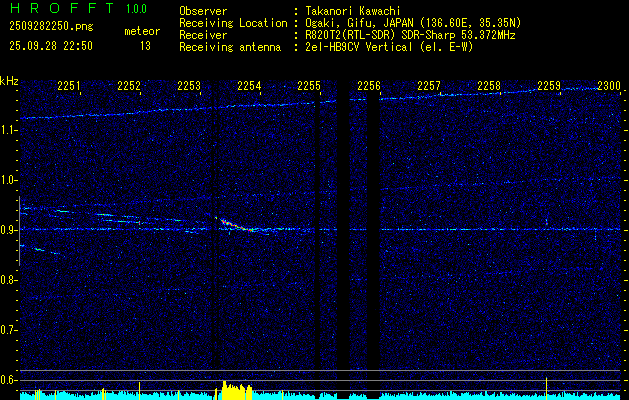Click the bright red meteor echo after 2253
Viewport: 629px width, 400px height.
pyautogui.click(x=235, y=225)
